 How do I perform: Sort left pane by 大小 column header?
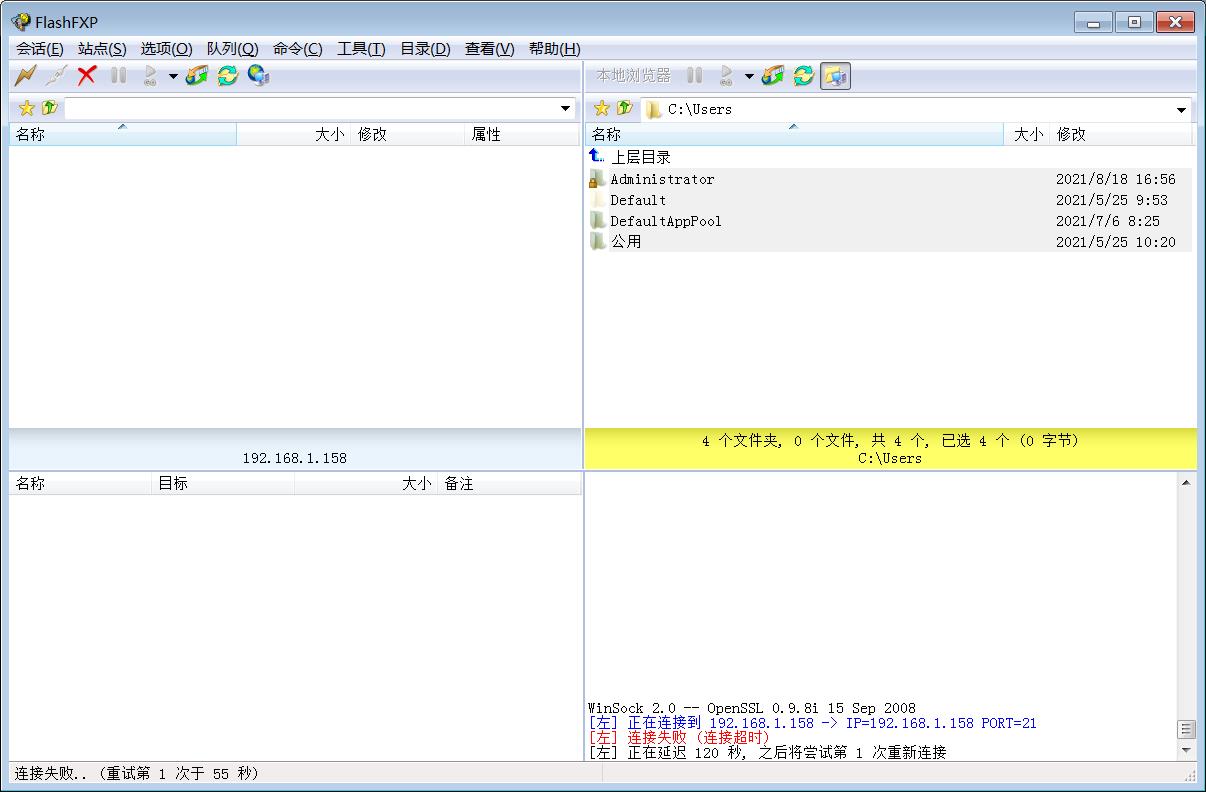click(293, 134)
